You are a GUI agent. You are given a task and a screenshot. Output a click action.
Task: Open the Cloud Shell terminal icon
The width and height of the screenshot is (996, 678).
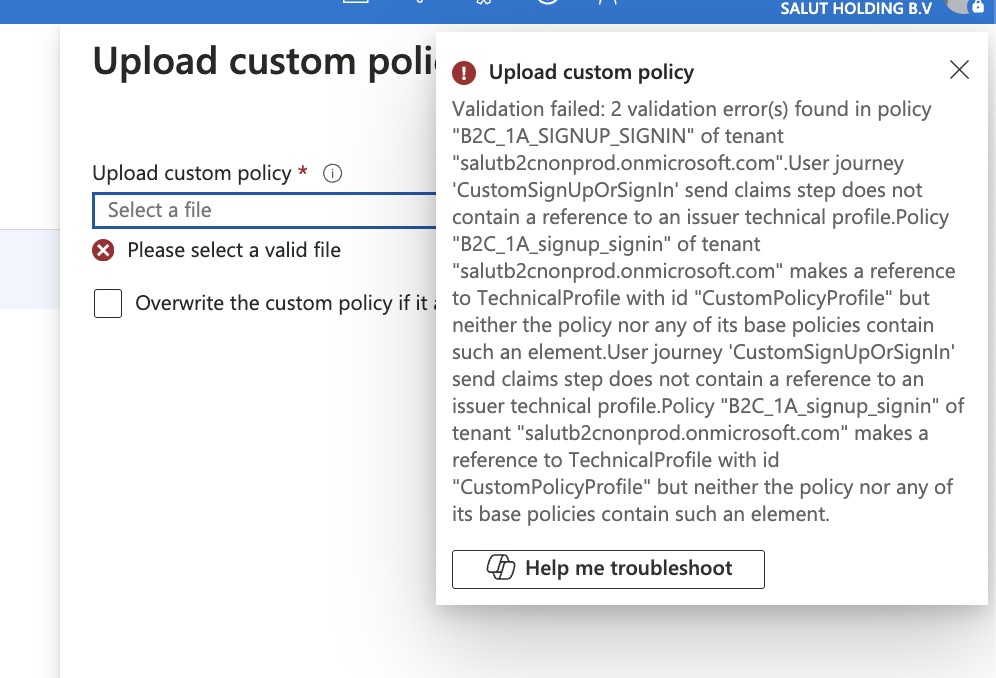tap(355, 3)
